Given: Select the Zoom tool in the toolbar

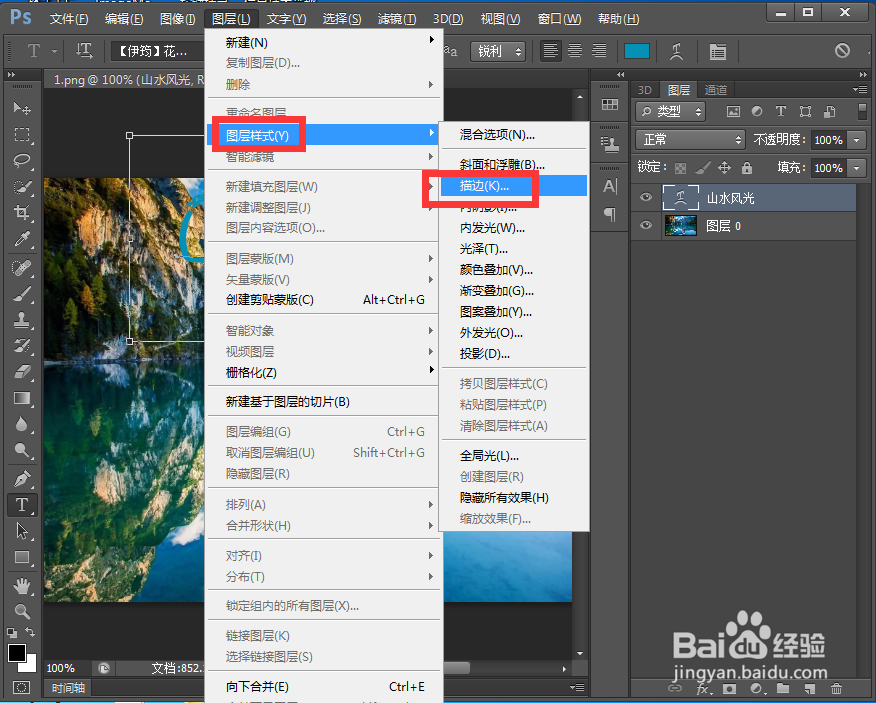Looking at the screenshot, I should (22, 609).
